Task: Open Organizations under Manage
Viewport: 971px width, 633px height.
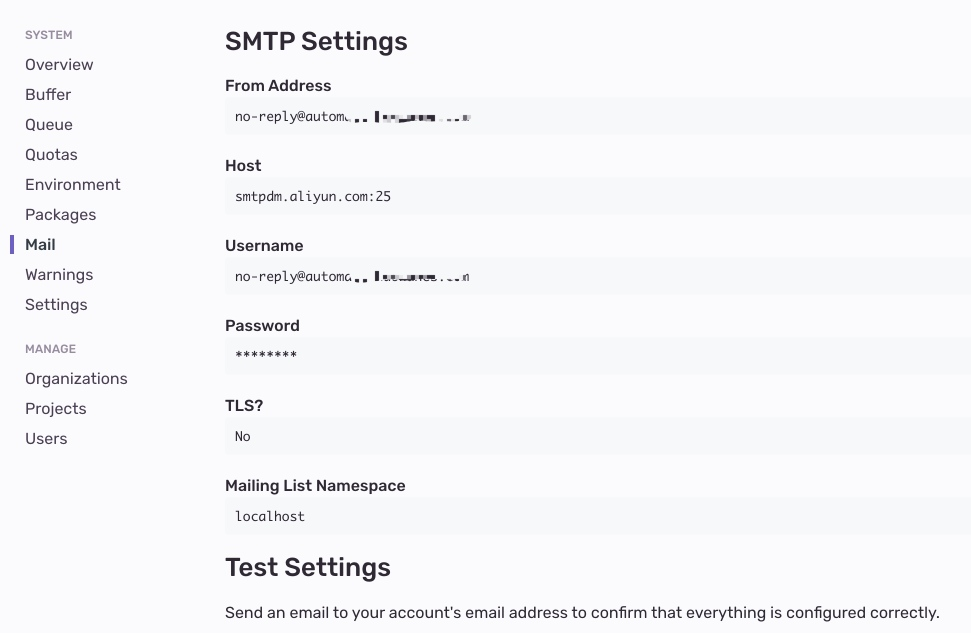Action: (76, 379)
